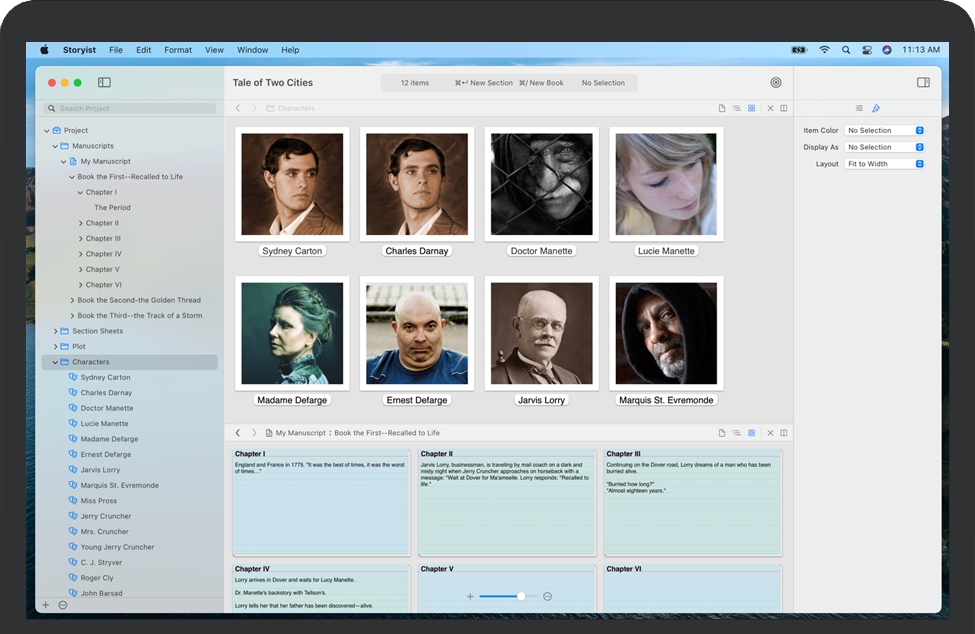The height and width of the screenshot is (634, 975).
Task: Switch top pane to text view
Action: [x=722, y=108]
